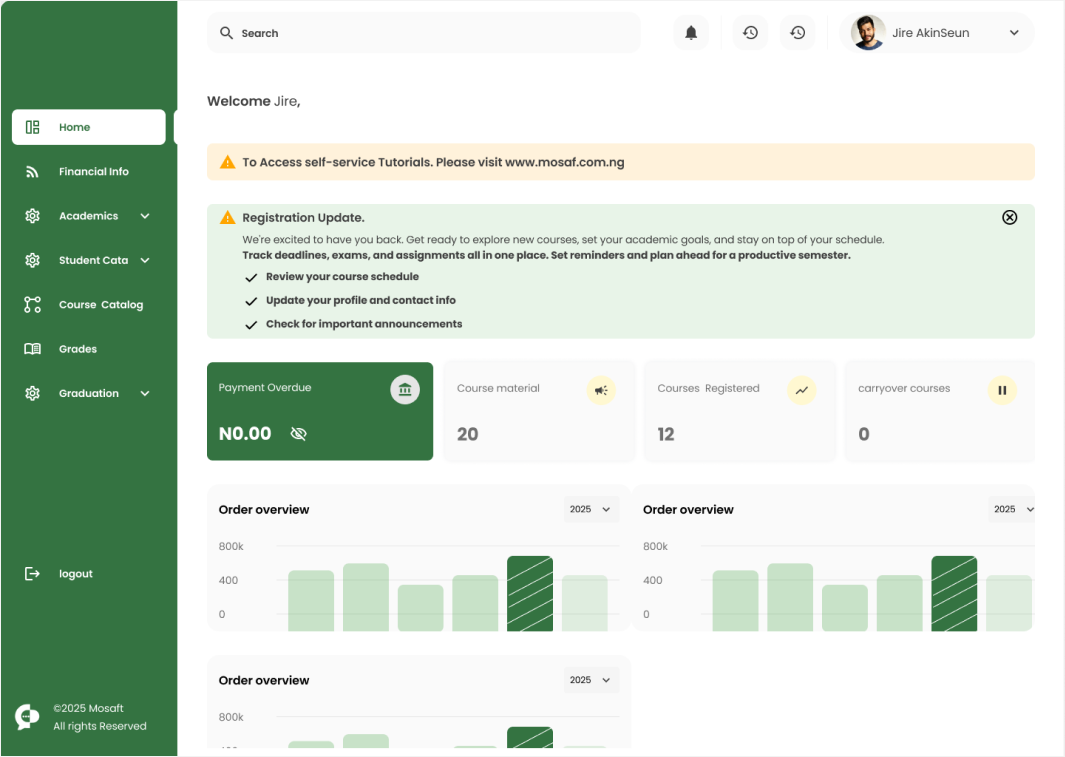
Task: Check off Update your profile and contact info
Action: click(x=251, y=300)
